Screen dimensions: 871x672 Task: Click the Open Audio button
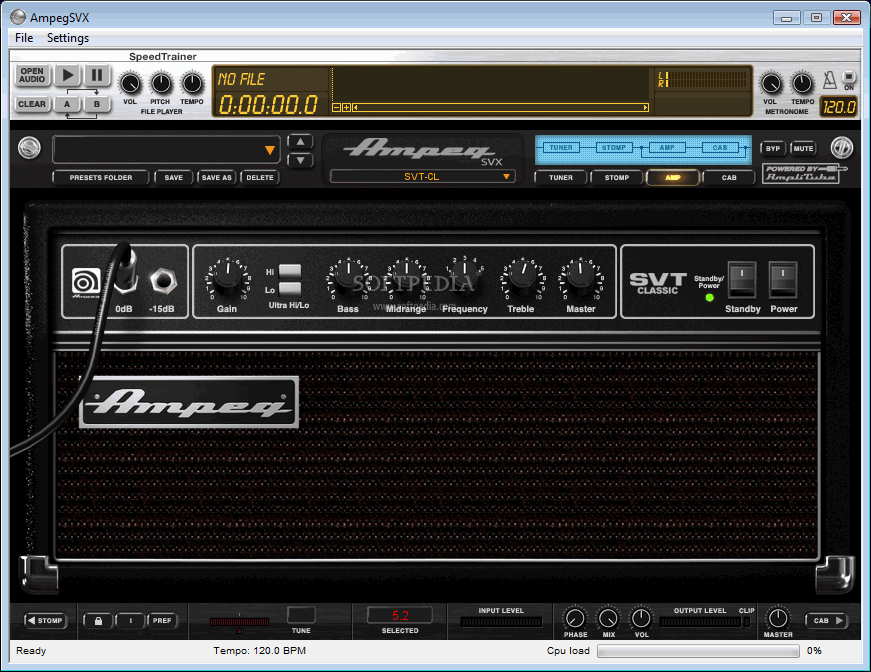pyautogui.click(x=32, y=75)
